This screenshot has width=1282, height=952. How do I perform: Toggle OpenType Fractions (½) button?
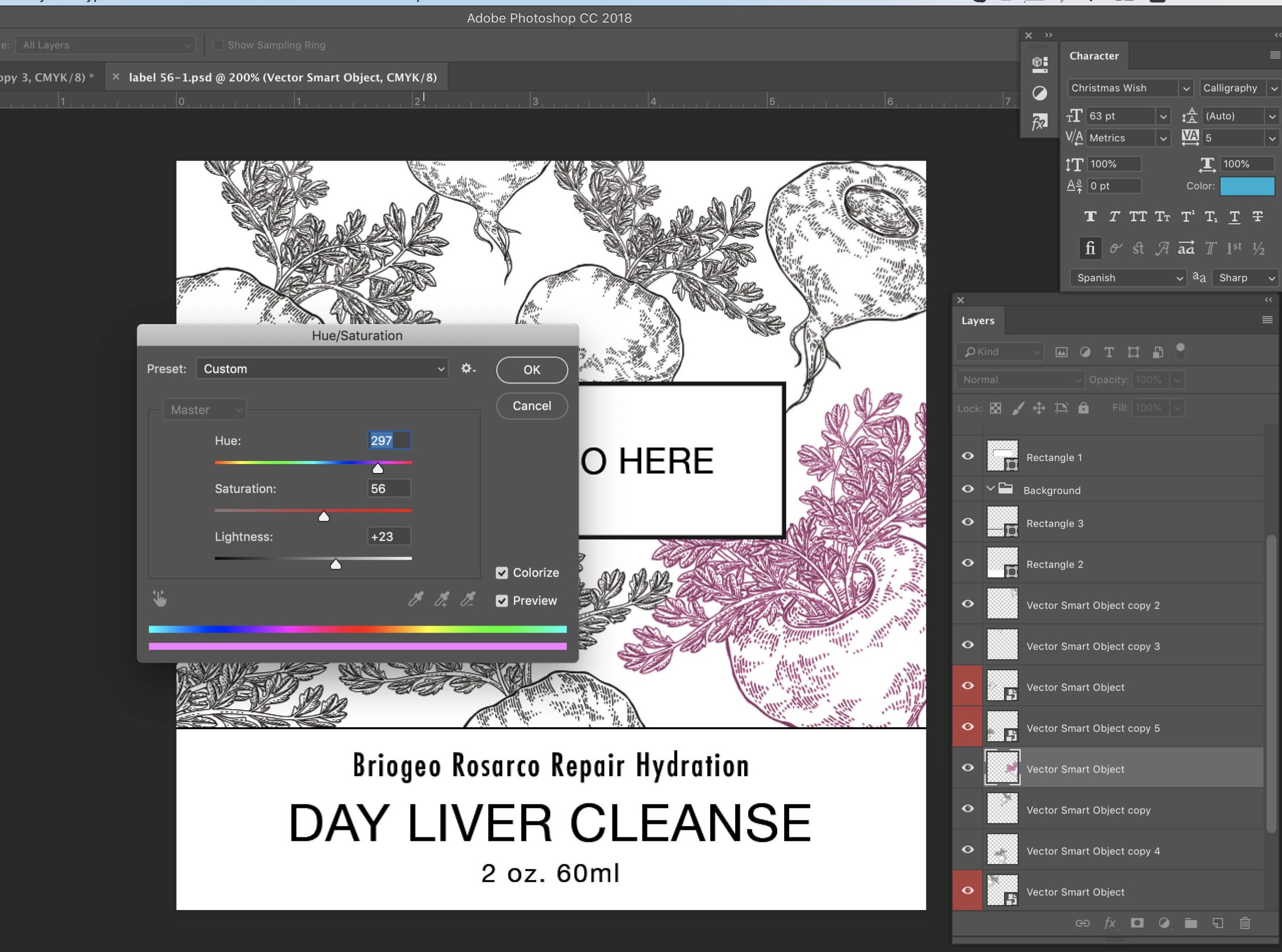1258,248
